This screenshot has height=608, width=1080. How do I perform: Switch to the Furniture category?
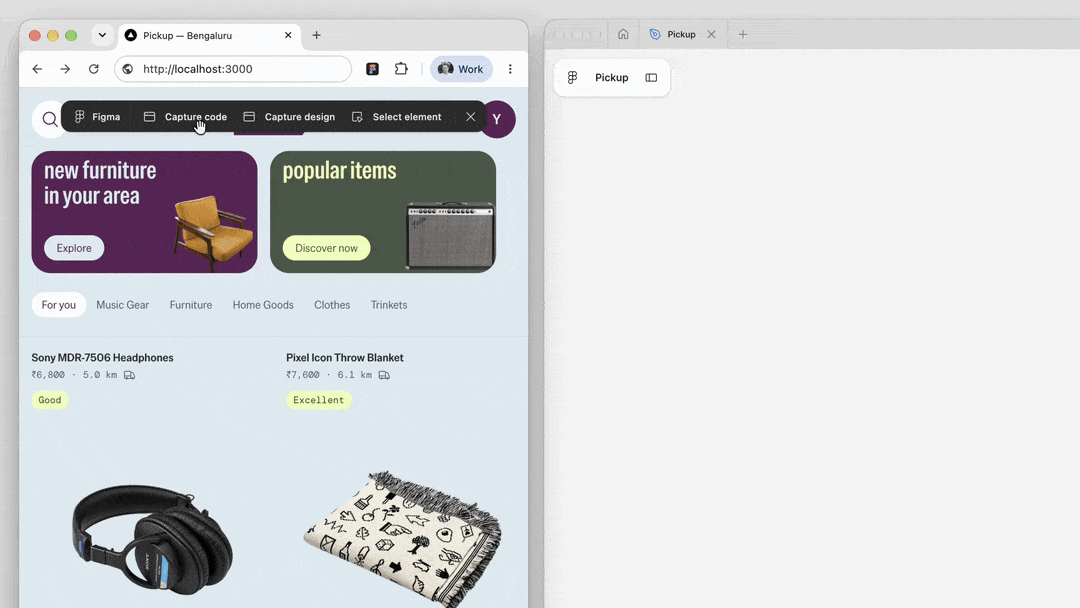191,305
